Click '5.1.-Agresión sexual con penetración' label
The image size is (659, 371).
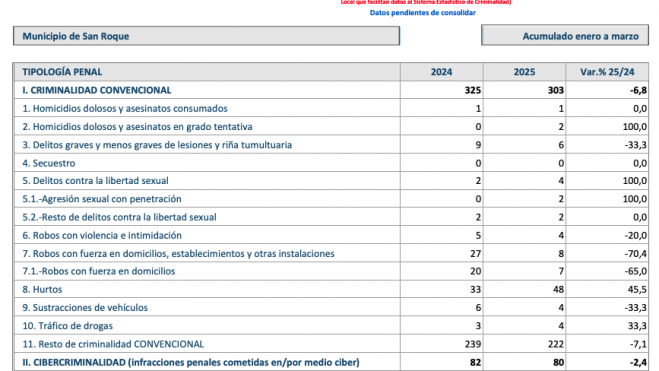coord(102,199)
